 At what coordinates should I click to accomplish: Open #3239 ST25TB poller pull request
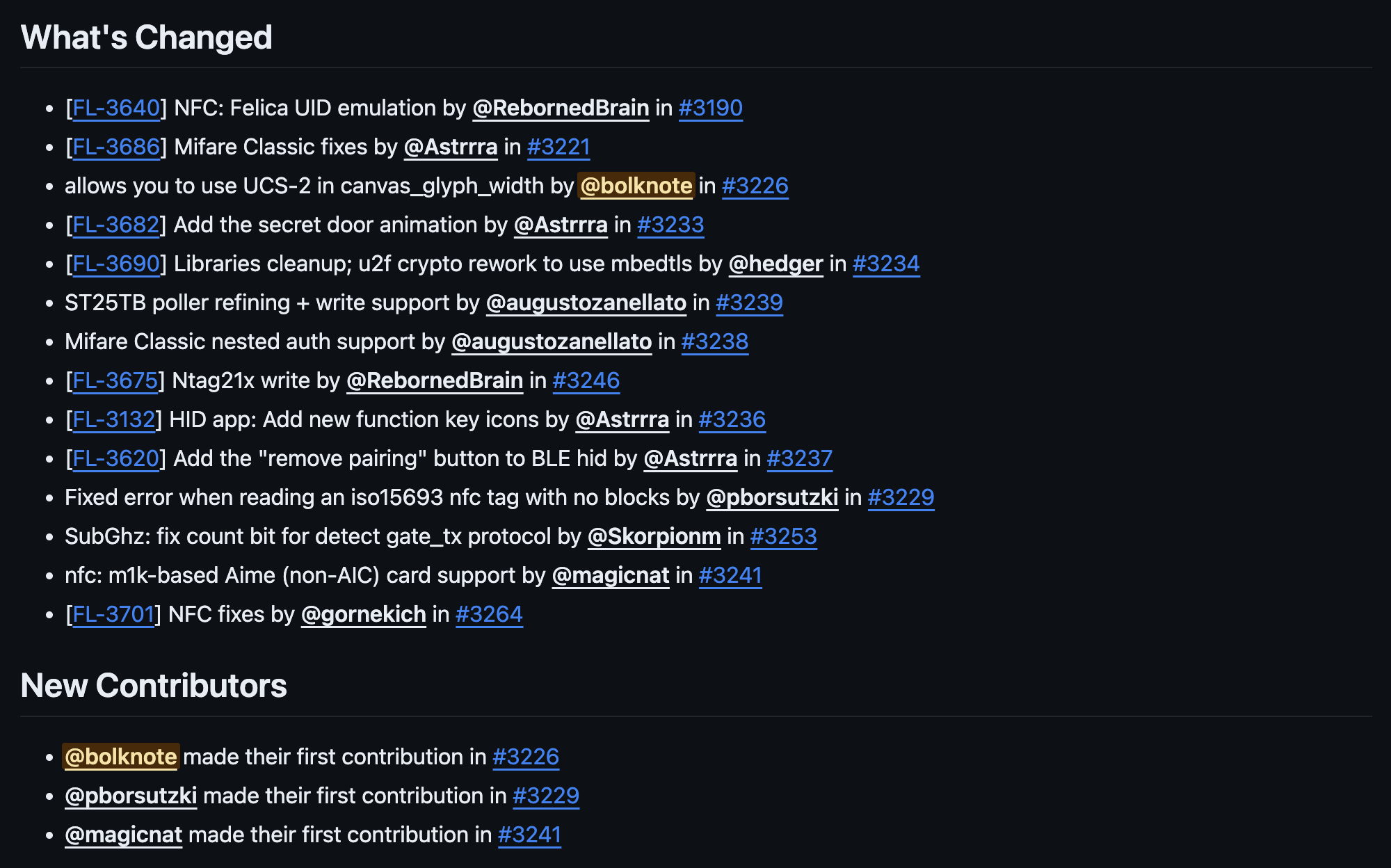click(749, 303)
